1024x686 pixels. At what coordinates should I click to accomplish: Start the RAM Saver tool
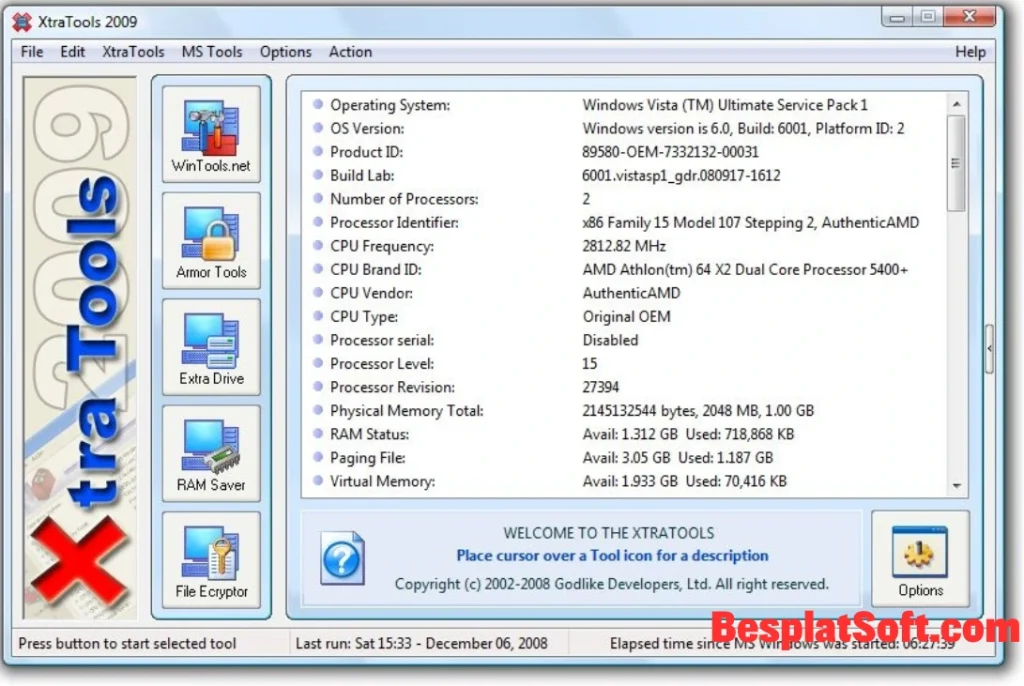pyautogui.click(x=211, y=453)
